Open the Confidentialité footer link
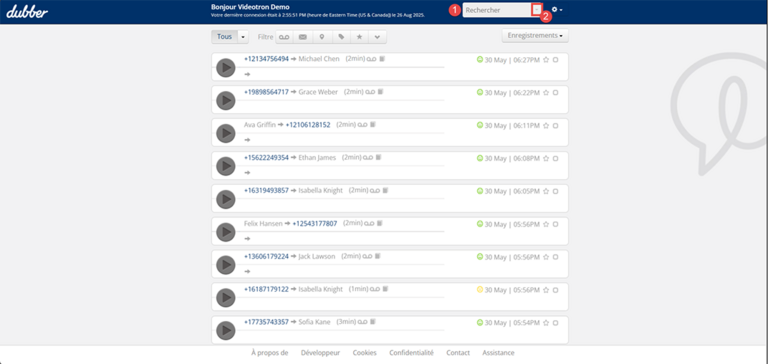The image size is (768, 364). click(411, 353)
